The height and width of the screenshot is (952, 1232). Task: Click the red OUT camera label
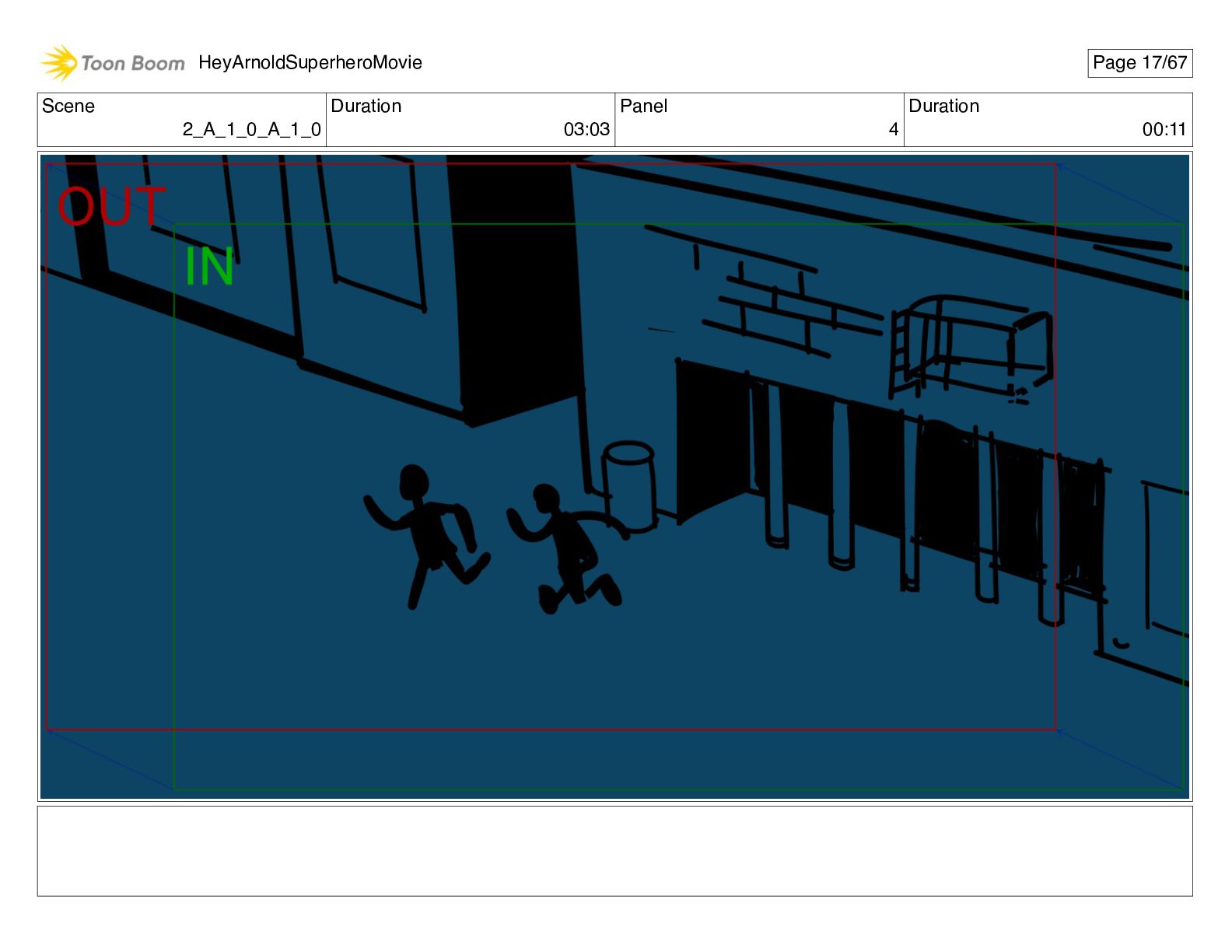[111, 206]
